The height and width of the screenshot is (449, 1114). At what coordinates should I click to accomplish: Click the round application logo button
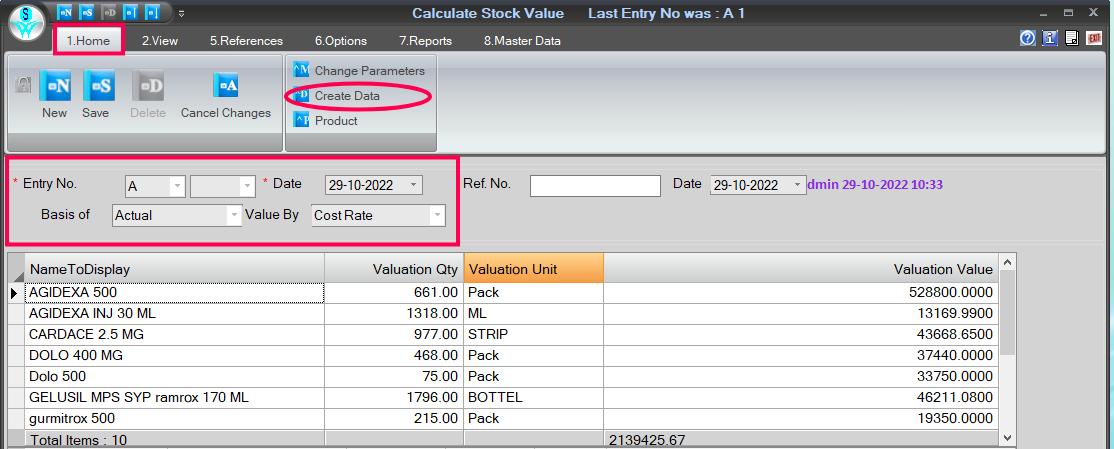28,24
